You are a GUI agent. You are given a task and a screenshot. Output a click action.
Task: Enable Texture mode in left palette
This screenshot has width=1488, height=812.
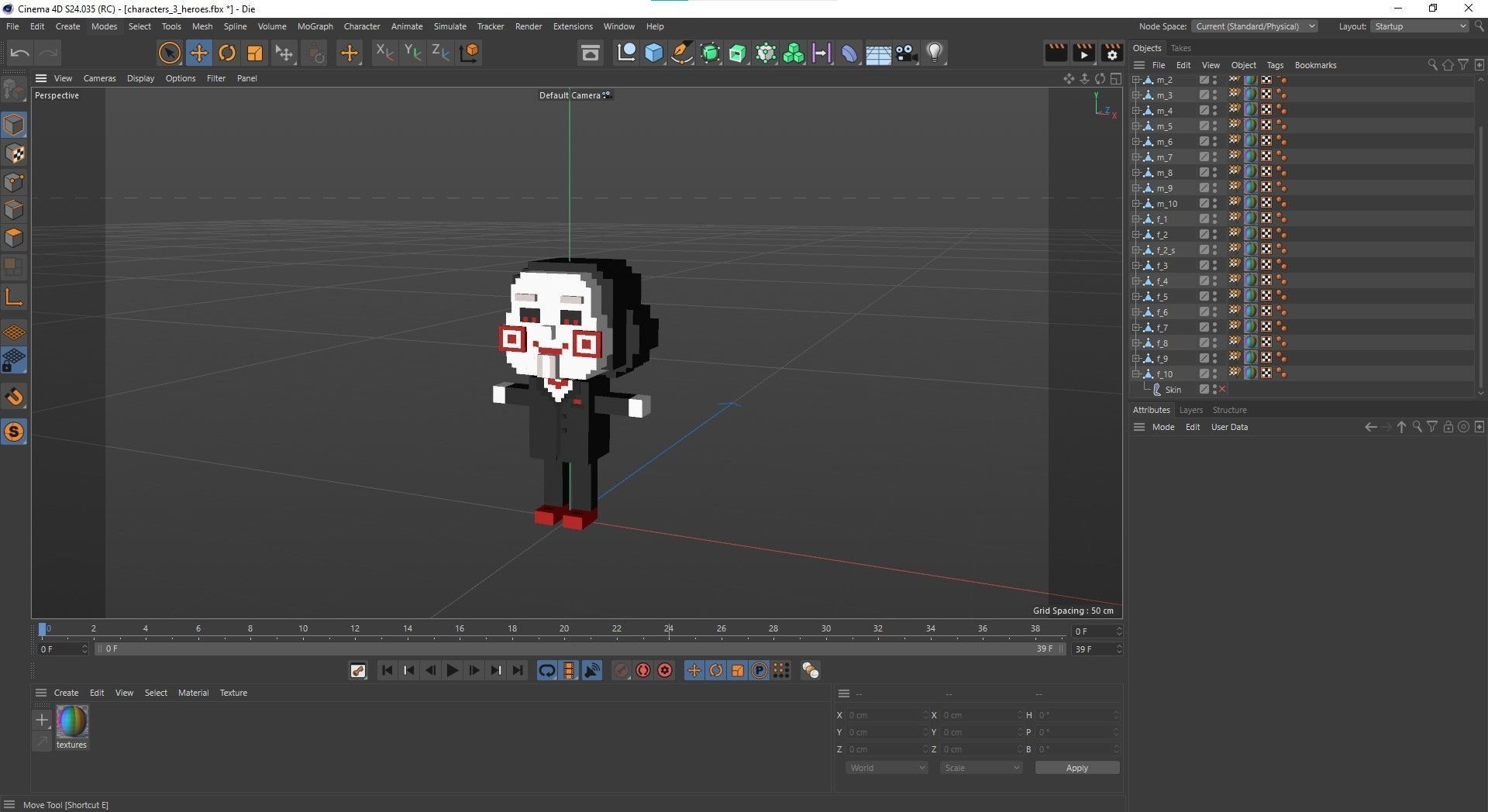(14, 153)
